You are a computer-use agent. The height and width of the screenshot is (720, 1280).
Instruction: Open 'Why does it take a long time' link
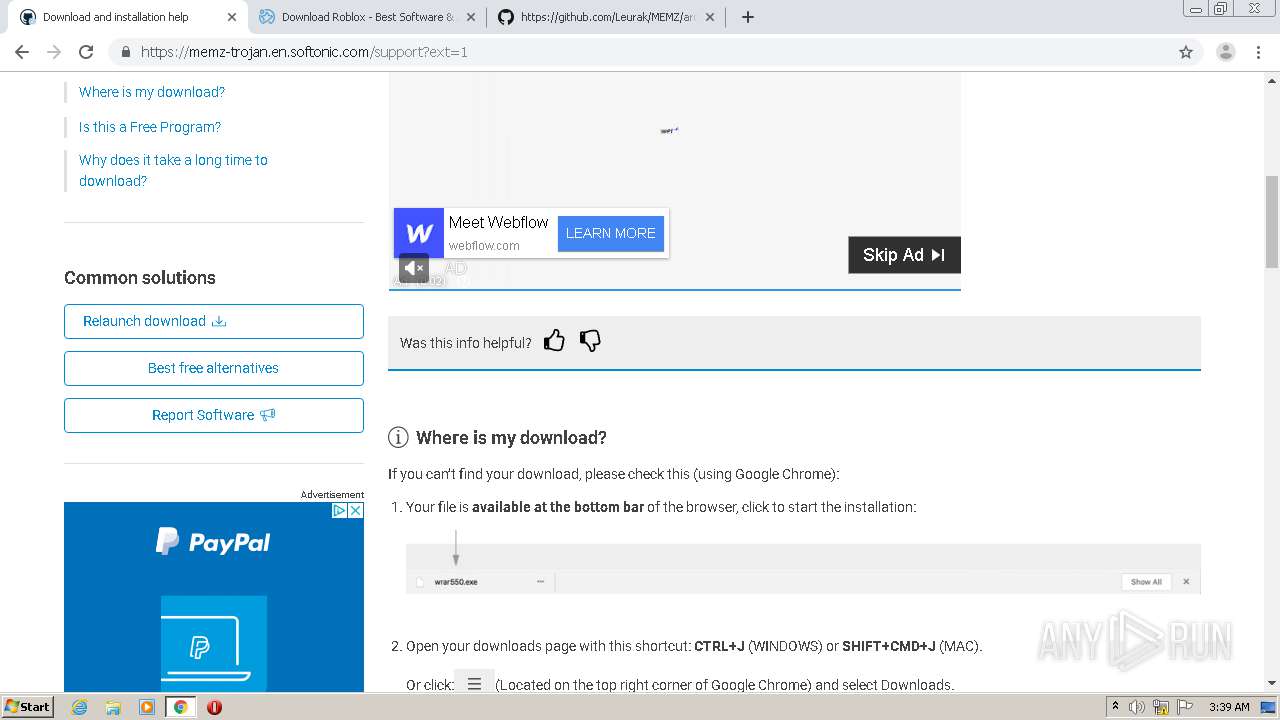pos(173,170)
